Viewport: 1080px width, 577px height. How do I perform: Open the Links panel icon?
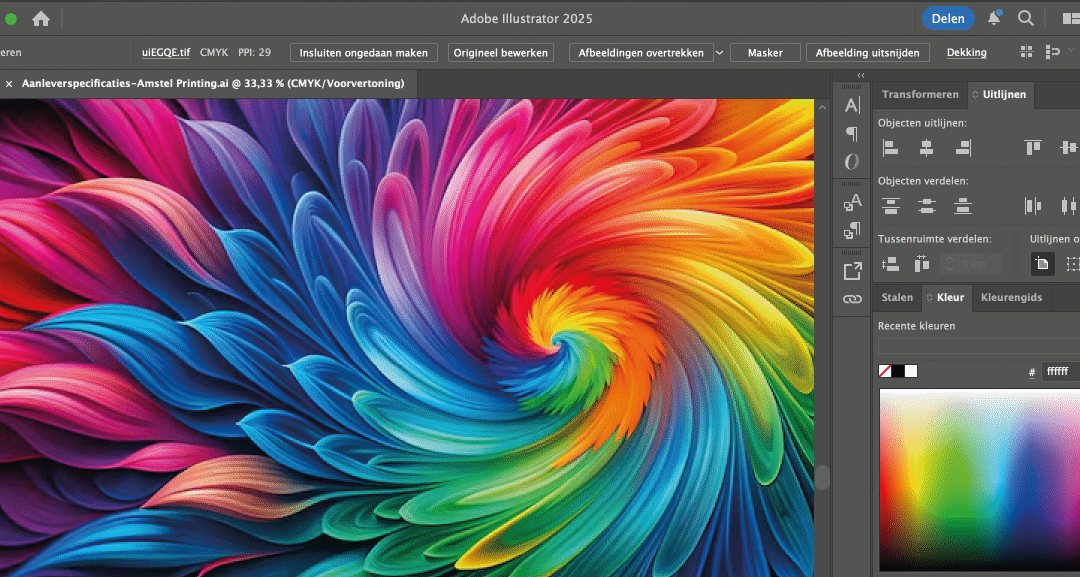pyautogui.click(x=852, y=299)
